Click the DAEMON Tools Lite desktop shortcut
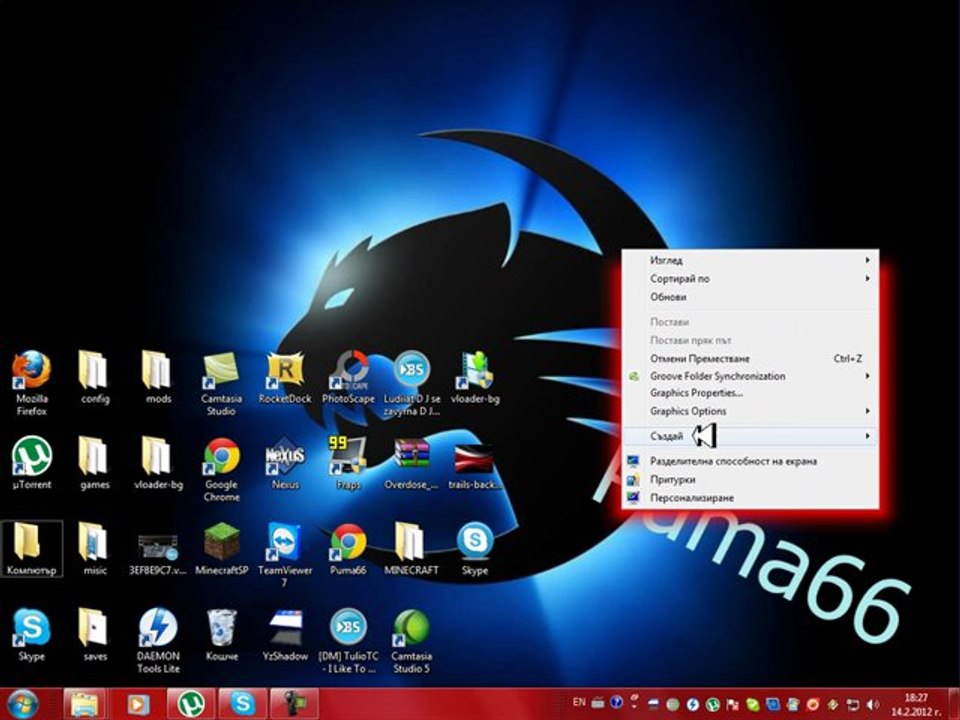This screenshot has height=720, width=960. coord(158,640)
